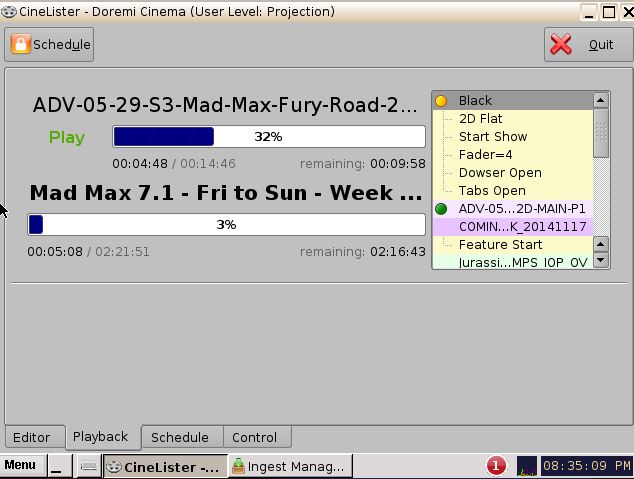Image resolution: width=634 pixels, height=479 pixels.
Task: Open the Control tab
Action: 255,437
